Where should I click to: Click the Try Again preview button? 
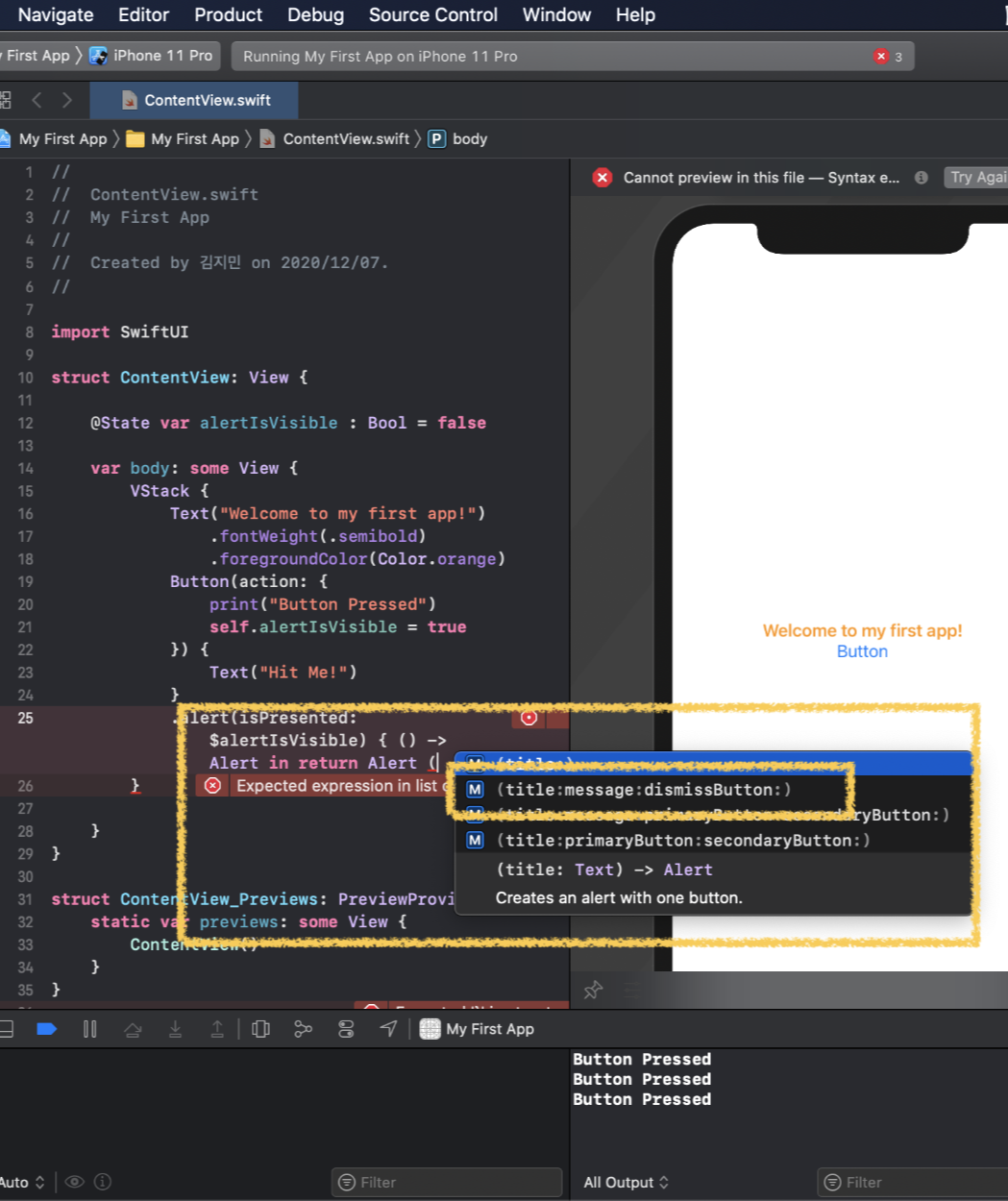(x=975, y=177)
